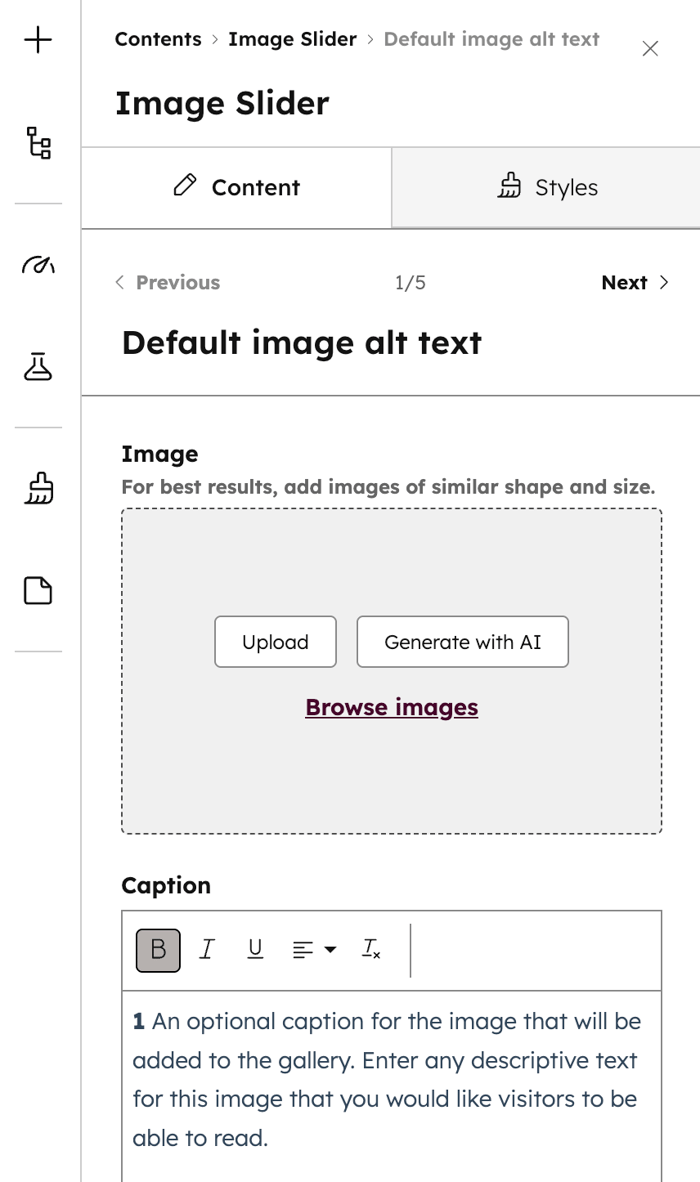The width and height of the screenshot is (700, 1182).
Task: Close the Image Slider panel
Action: pyautogui.click(x=650, y=49)
